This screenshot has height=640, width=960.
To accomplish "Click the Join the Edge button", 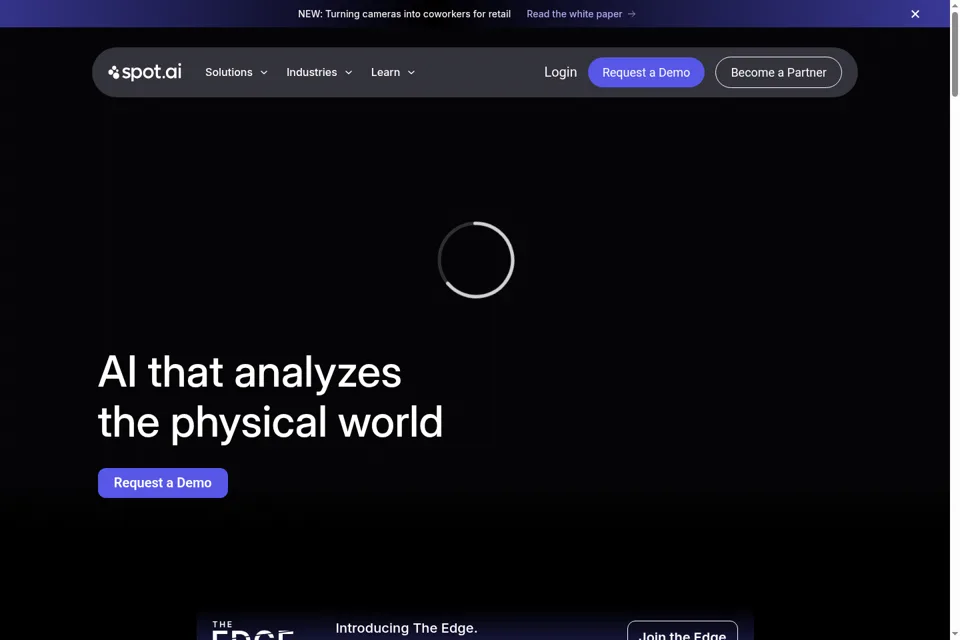I will [x=682, y=631].
